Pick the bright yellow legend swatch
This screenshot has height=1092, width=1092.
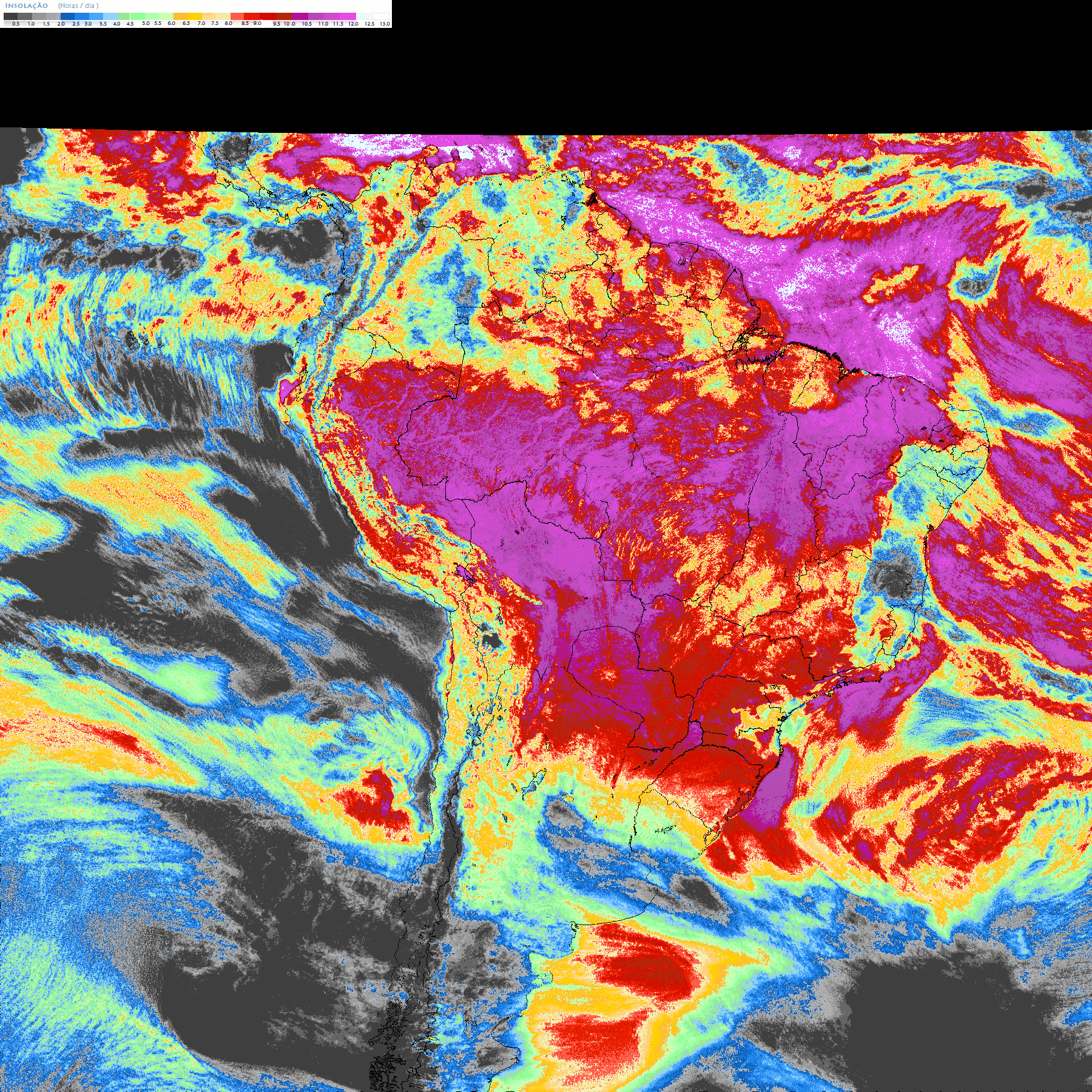[195, 16]
